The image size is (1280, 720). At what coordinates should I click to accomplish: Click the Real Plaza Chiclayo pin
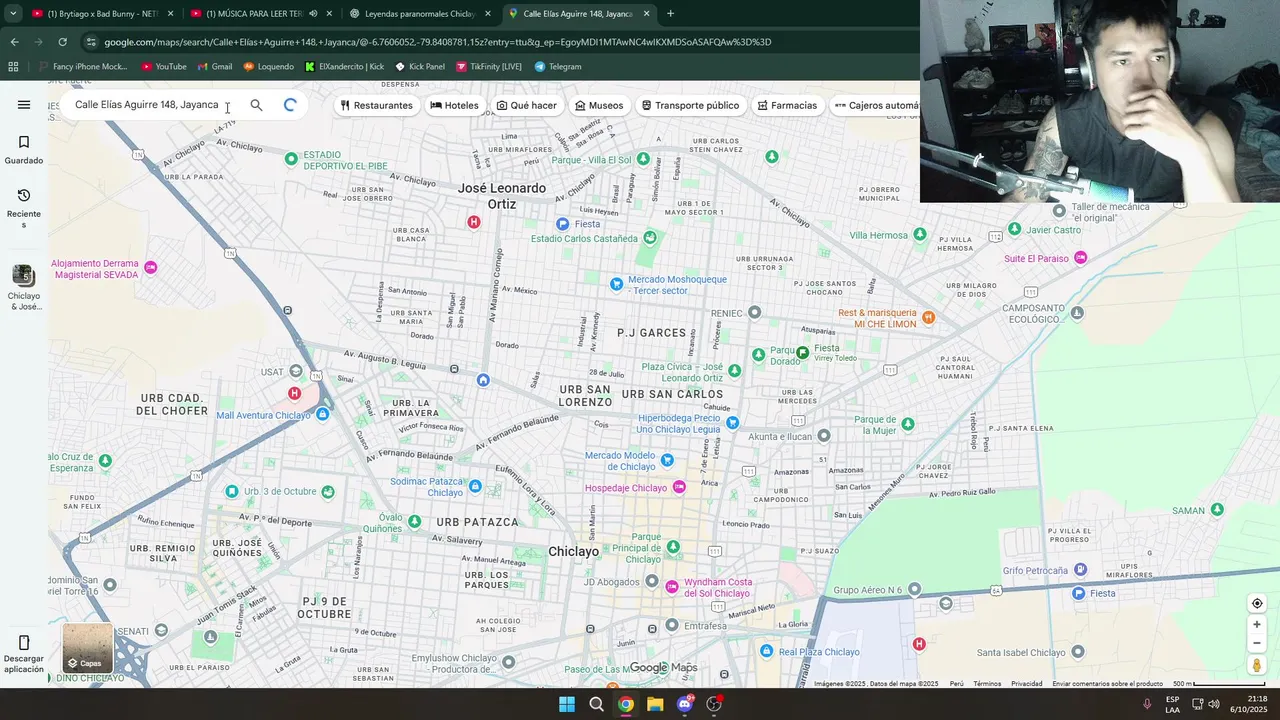767,651
